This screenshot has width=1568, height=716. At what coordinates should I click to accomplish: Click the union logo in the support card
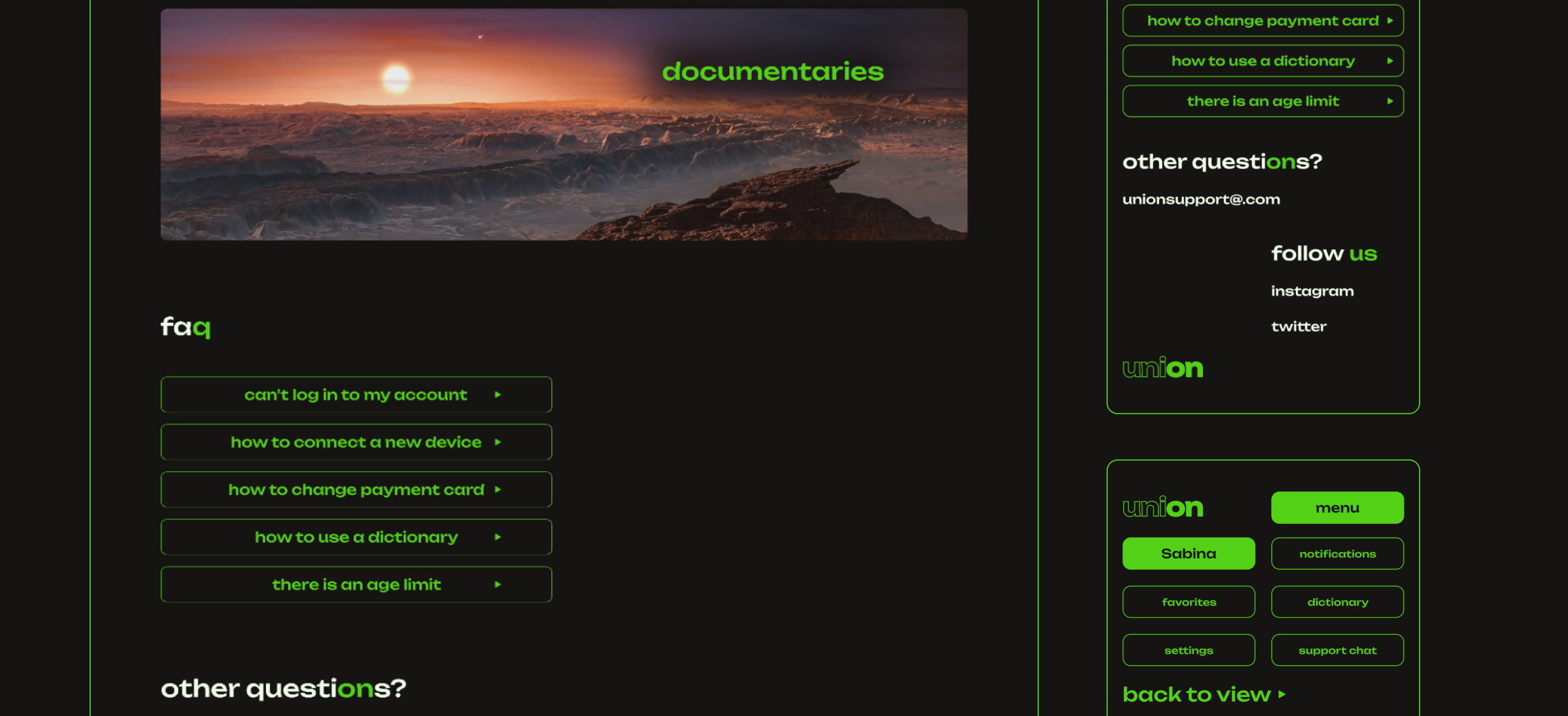1163,368
